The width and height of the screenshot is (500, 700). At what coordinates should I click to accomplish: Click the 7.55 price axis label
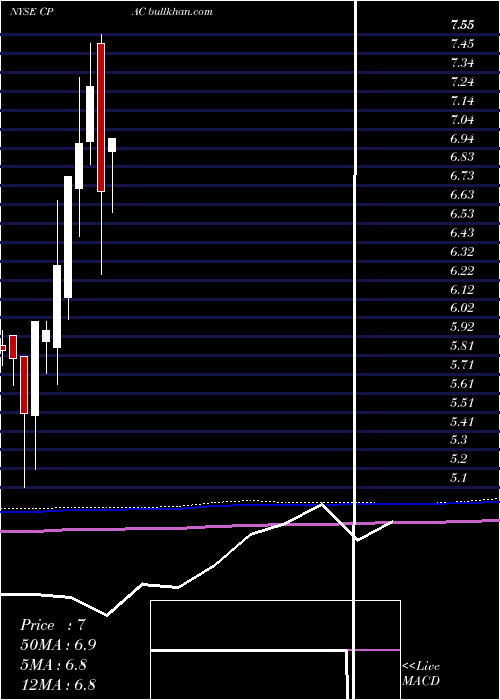(462, 25)
